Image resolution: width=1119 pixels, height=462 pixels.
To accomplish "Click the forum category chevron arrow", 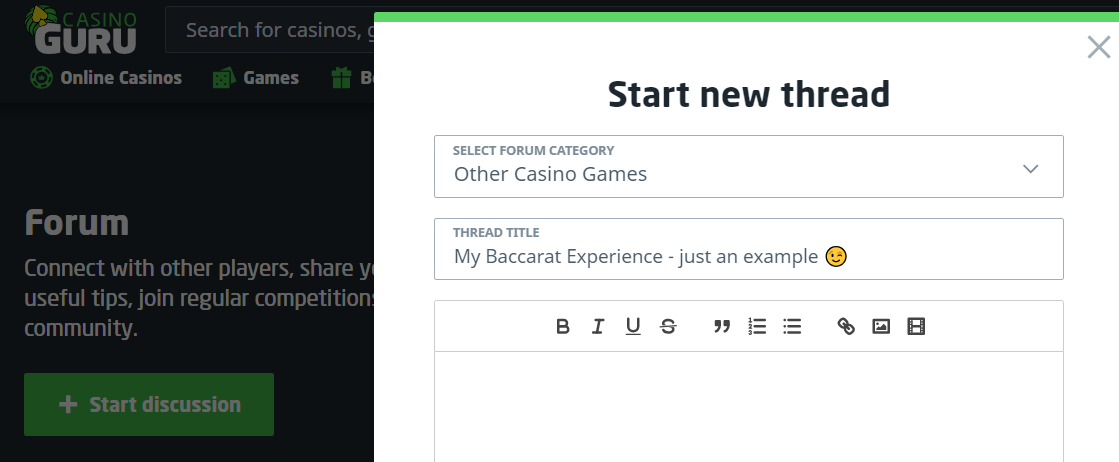I will pos(1031,168).
